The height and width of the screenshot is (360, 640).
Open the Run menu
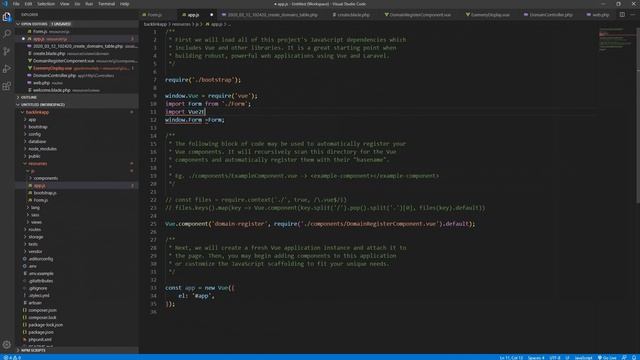(89, 4)
